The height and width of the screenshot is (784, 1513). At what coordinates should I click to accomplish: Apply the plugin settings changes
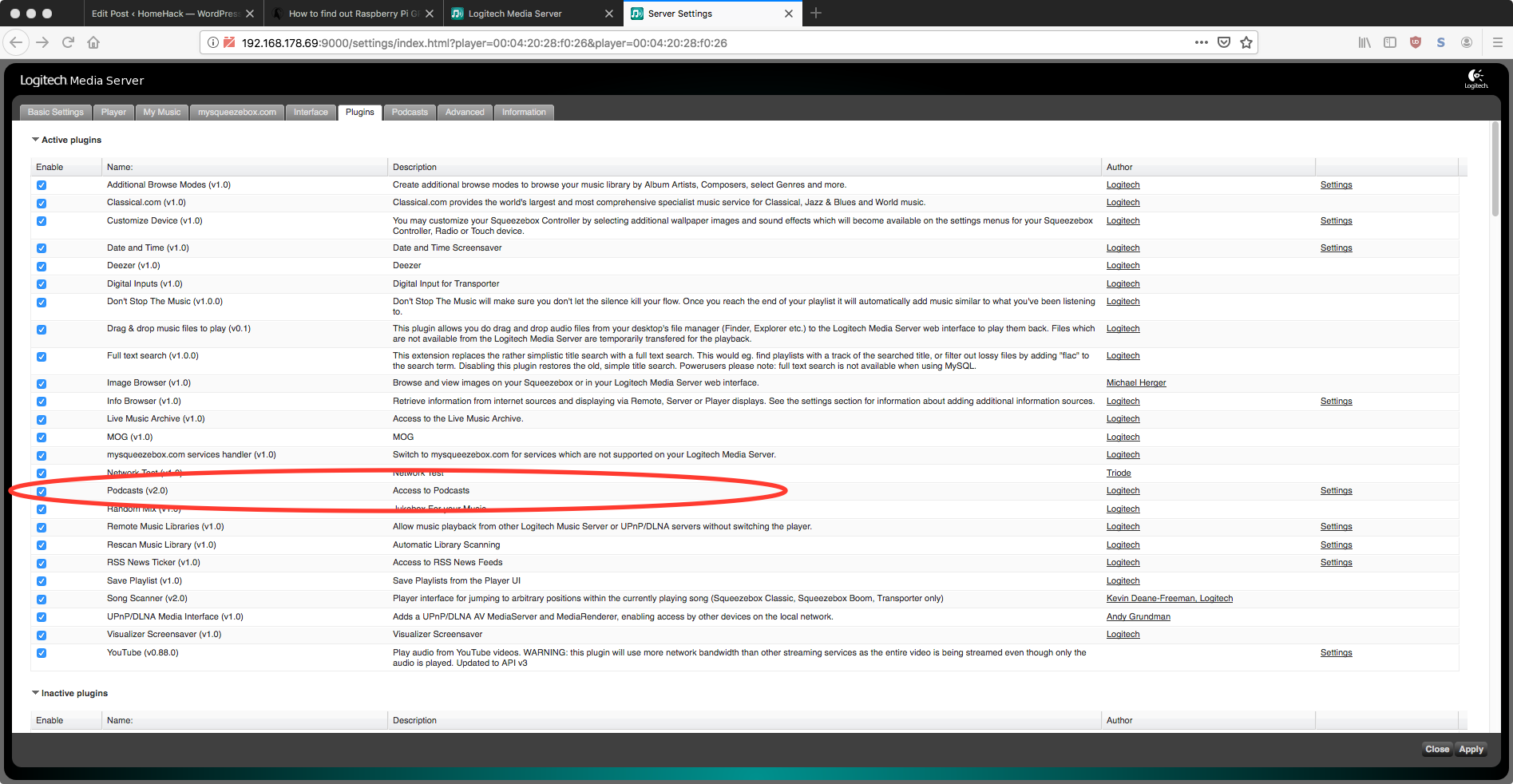(1471, 749)
